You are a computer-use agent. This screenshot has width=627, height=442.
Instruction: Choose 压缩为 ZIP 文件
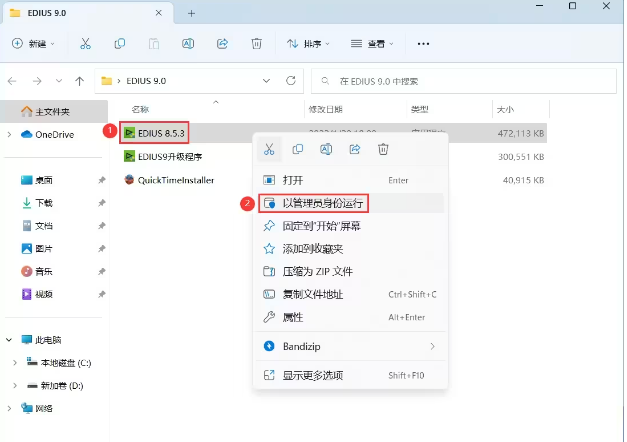[x=350, y=272]
